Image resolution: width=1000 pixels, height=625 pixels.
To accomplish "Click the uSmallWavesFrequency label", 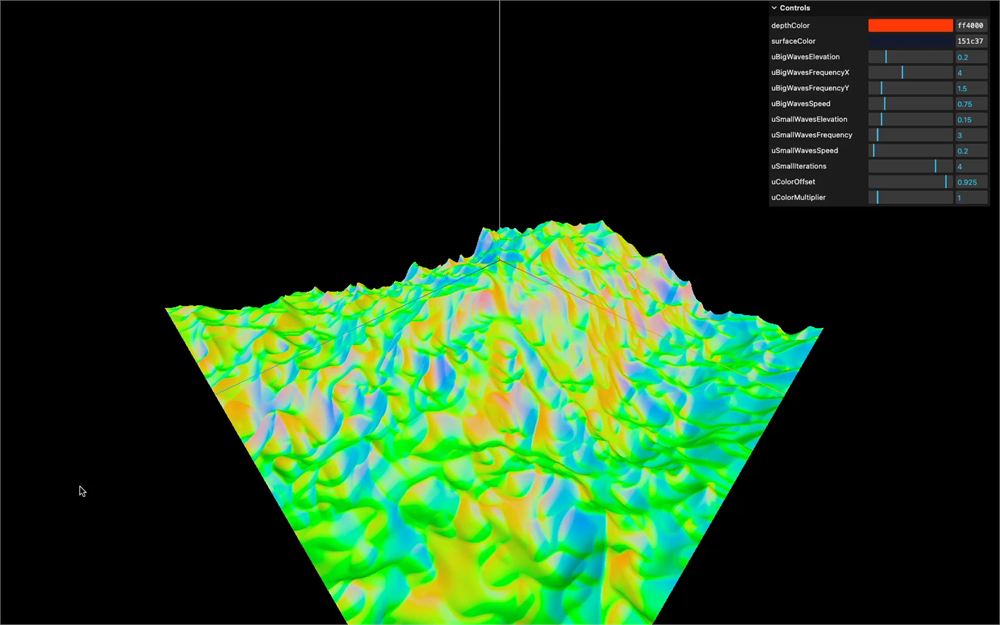I will 812,135.
